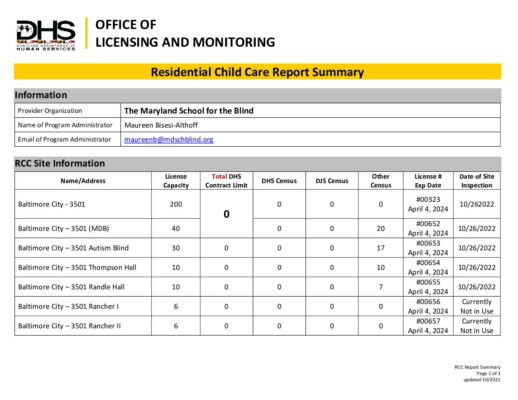Click the 'Information' section header

point(257,95)
